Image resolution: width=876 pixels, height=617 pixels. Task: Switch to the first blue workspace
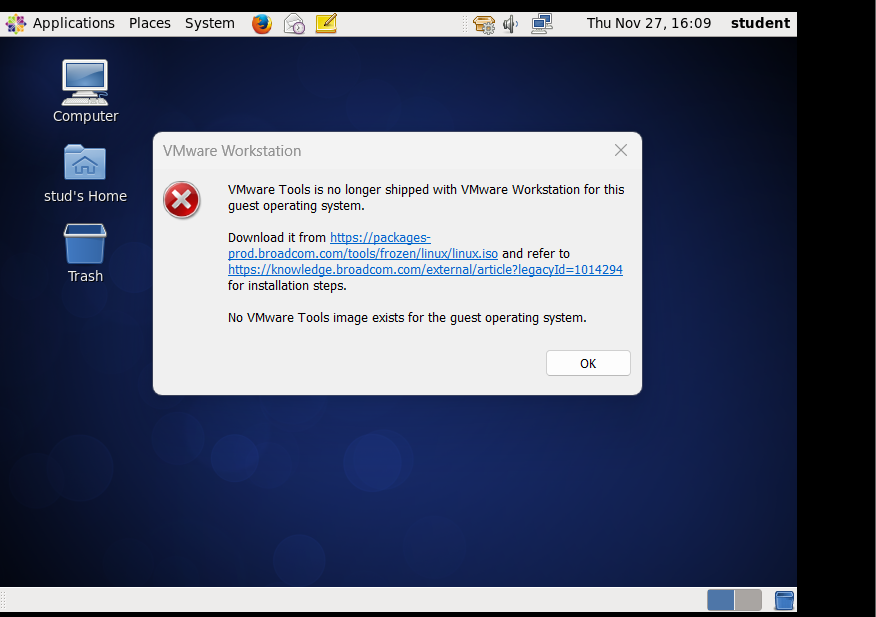[721, 600]
